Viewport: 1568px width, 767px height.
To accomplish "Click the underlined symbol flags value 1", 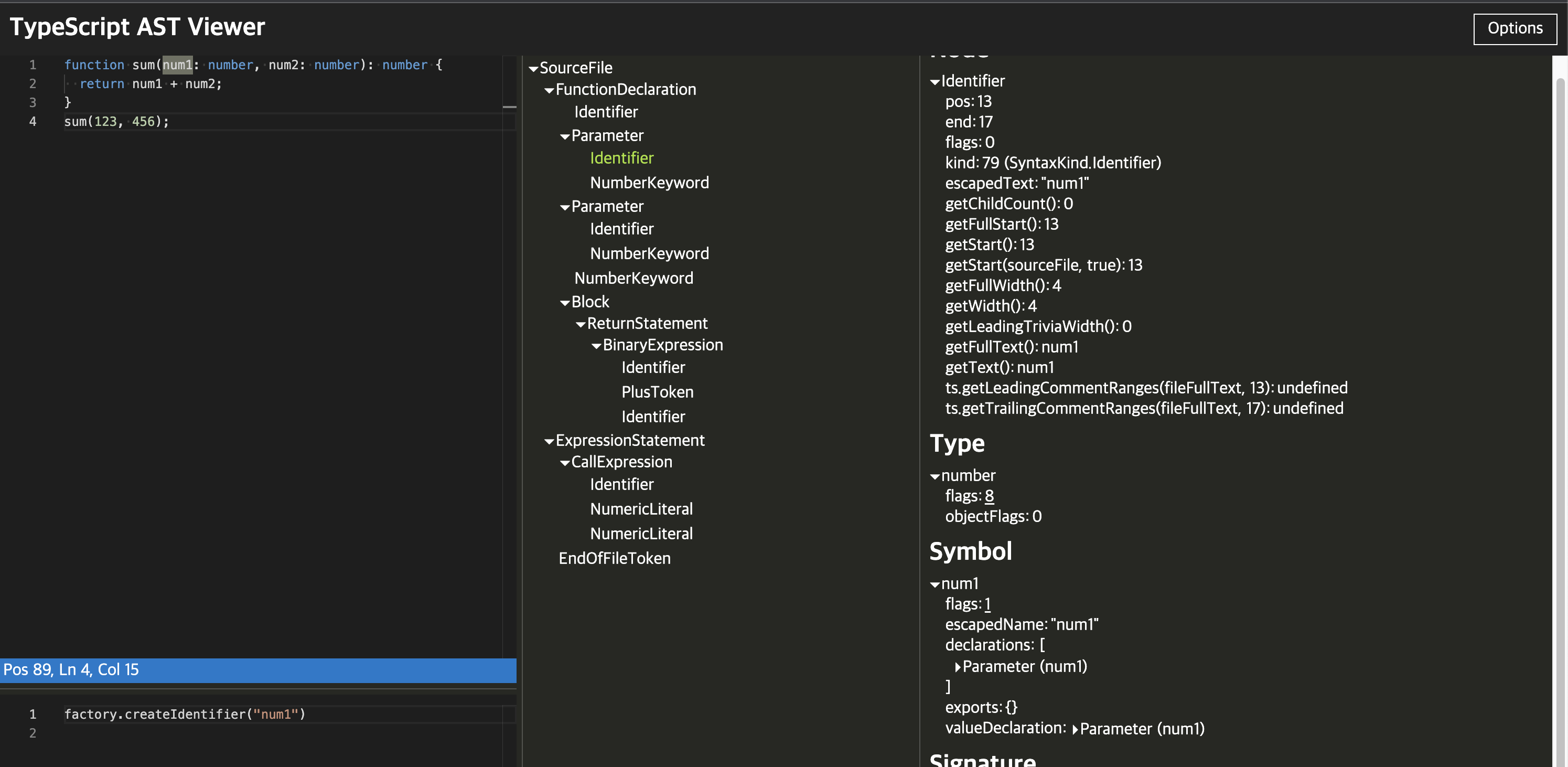I will click(987, 604).
